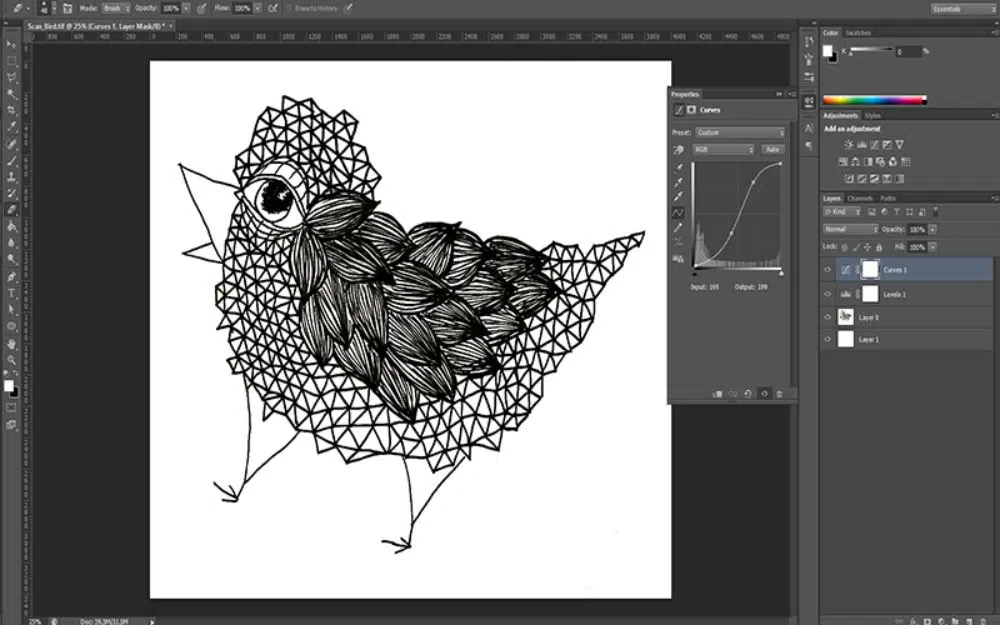Open the layer blend mode Normal dropdown

click(x=849, y=229)
